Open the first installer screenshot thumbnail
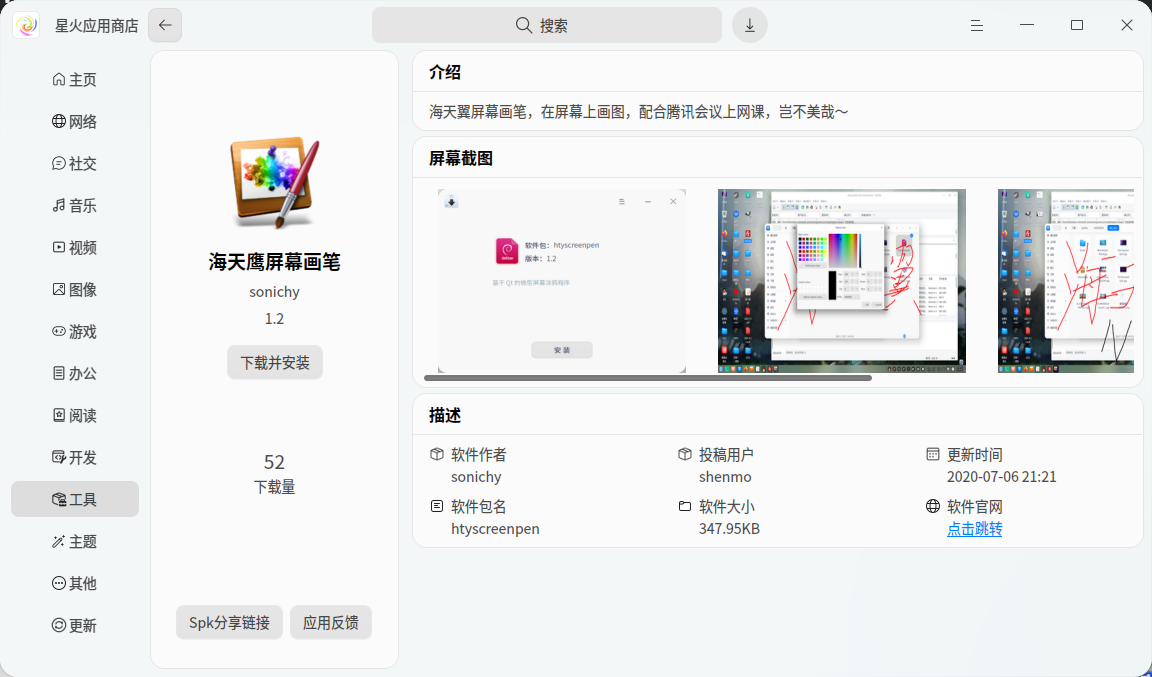The width and height of the screenshot is (1152, 677). [562, 281]
